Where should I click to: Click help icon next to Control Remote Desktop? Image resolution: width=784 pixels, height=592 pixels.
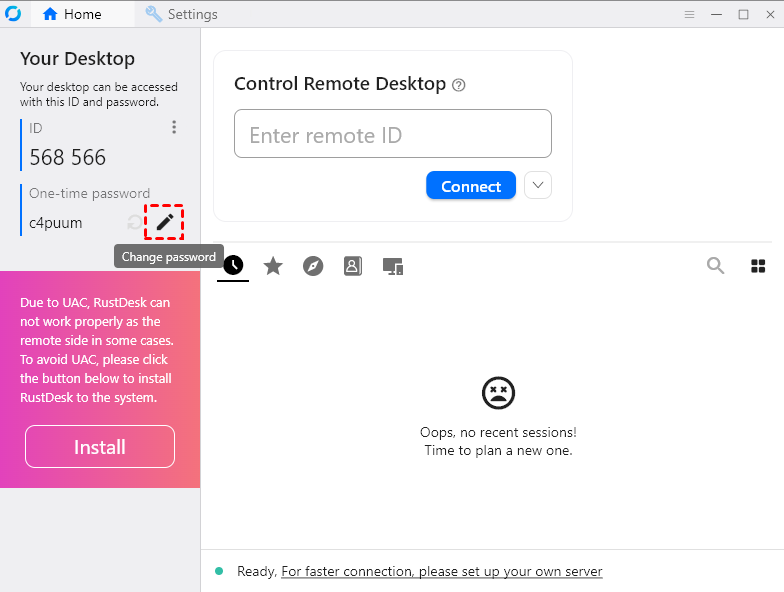[x=459, y=85]
